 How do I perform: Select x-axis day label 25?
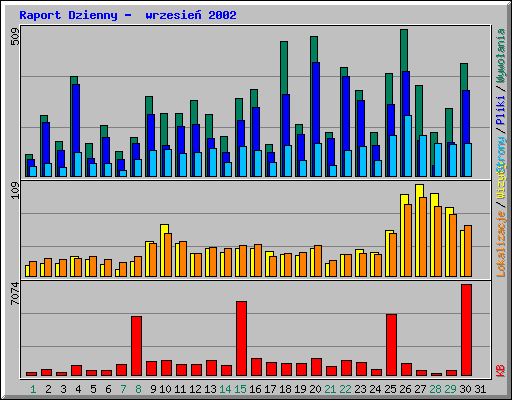coord(390,389)
